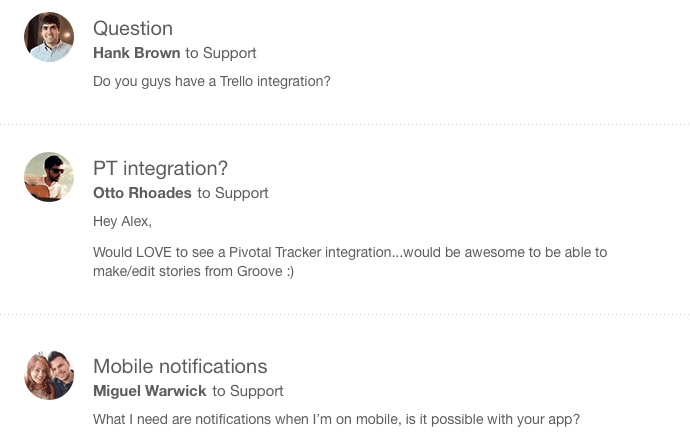Screen dimensions: 690x440
Task: Click "to Support" next to Miguel Warwick
Action: click(248, 391)
